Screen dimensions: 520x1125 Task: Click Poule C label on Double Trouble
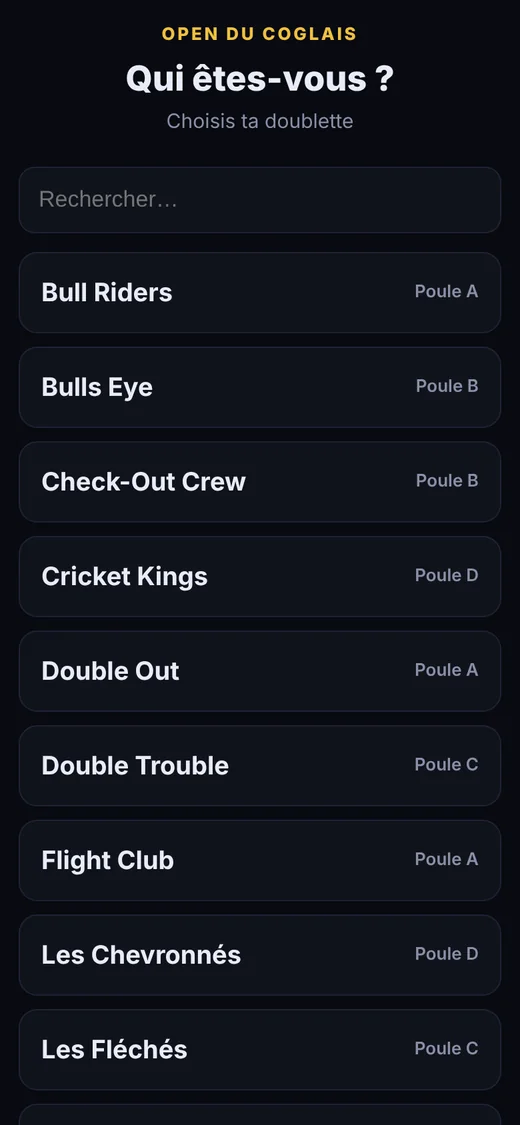point(446,765)
